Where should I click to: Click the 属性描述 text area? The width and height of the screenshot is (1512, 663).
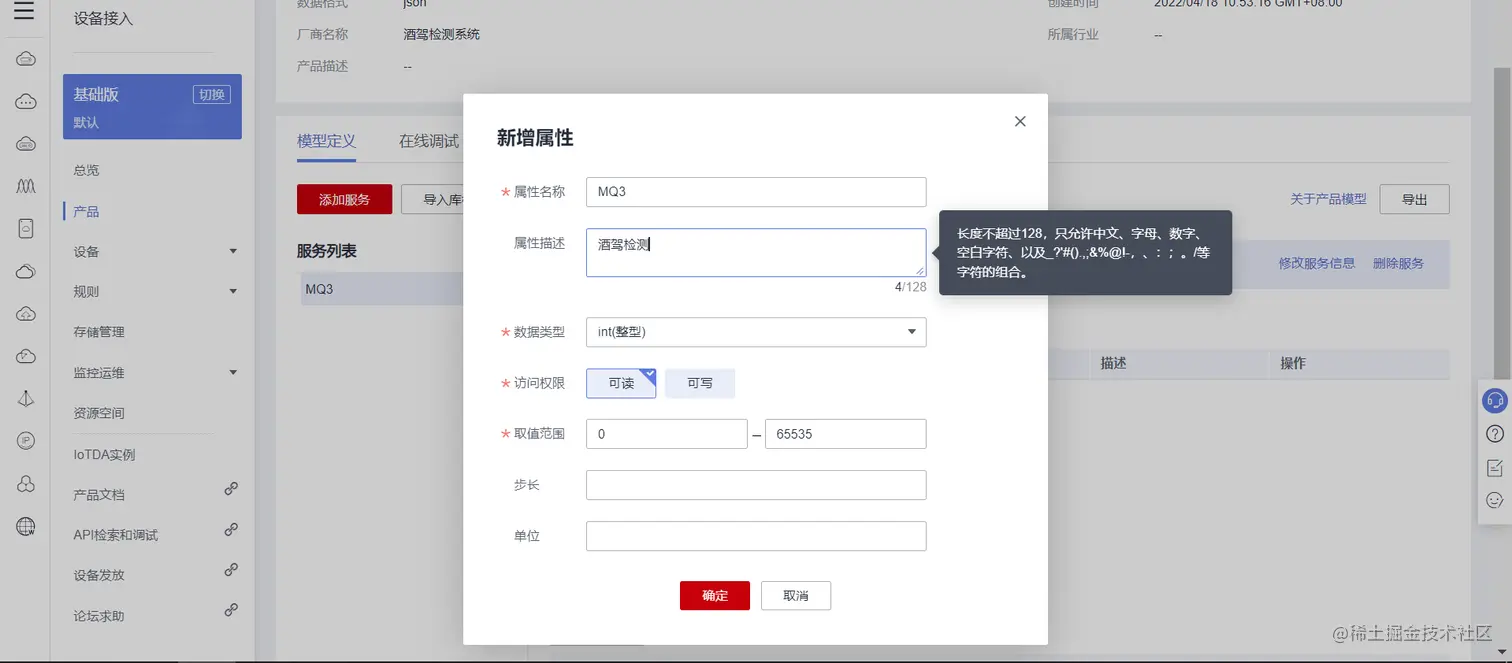[756, 252]
